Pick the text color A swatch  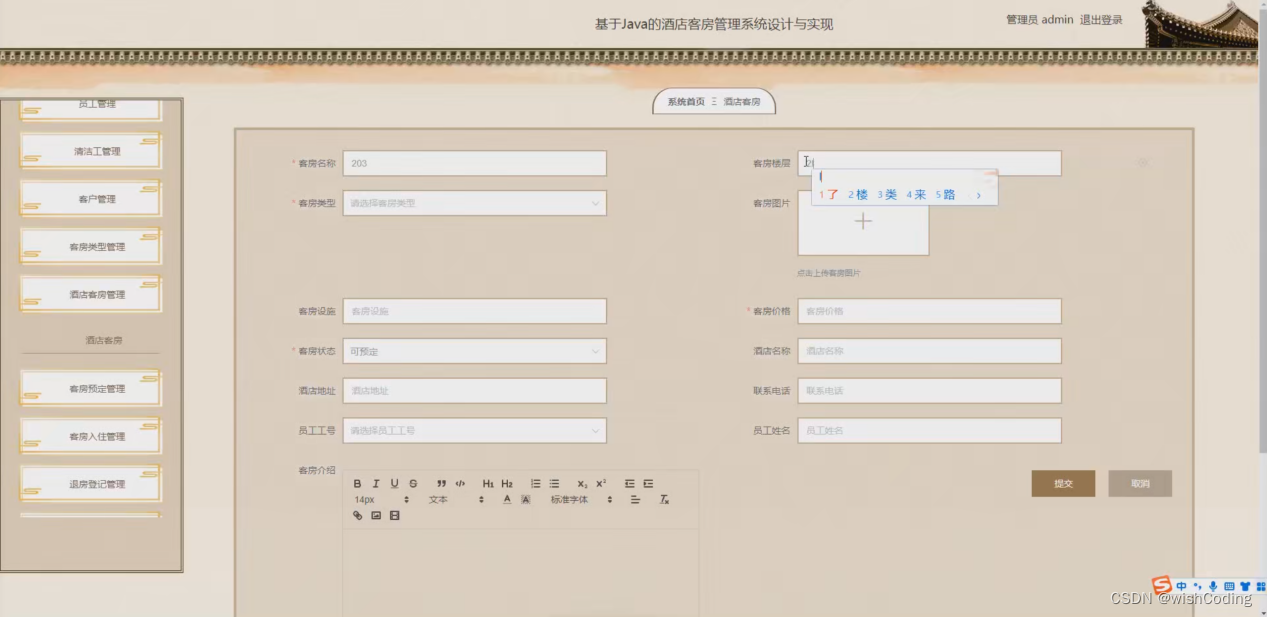click(507, 500)
